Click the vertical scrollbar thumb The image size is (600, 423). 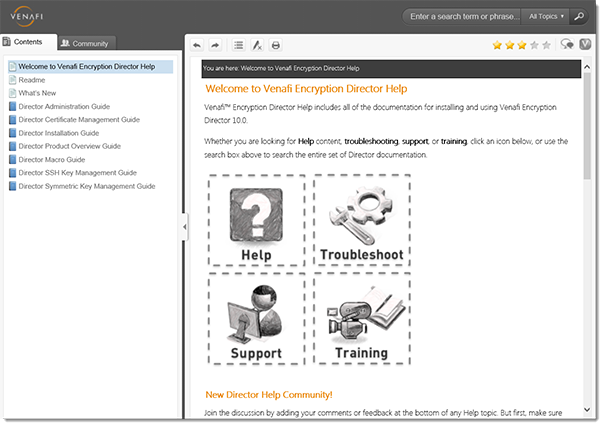coord(587,126)
